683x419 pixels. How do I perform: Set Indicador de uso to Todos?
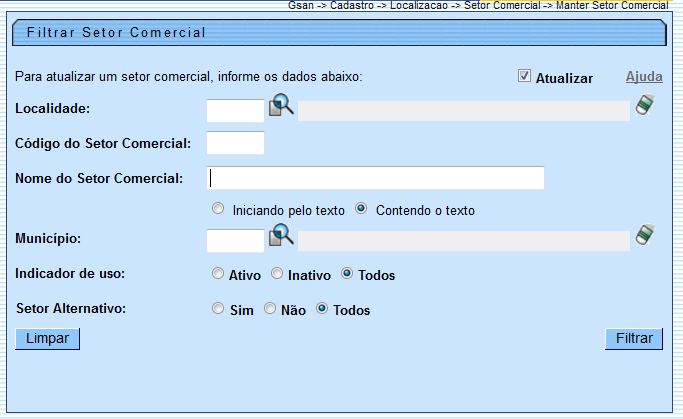(x=347, y=273)
